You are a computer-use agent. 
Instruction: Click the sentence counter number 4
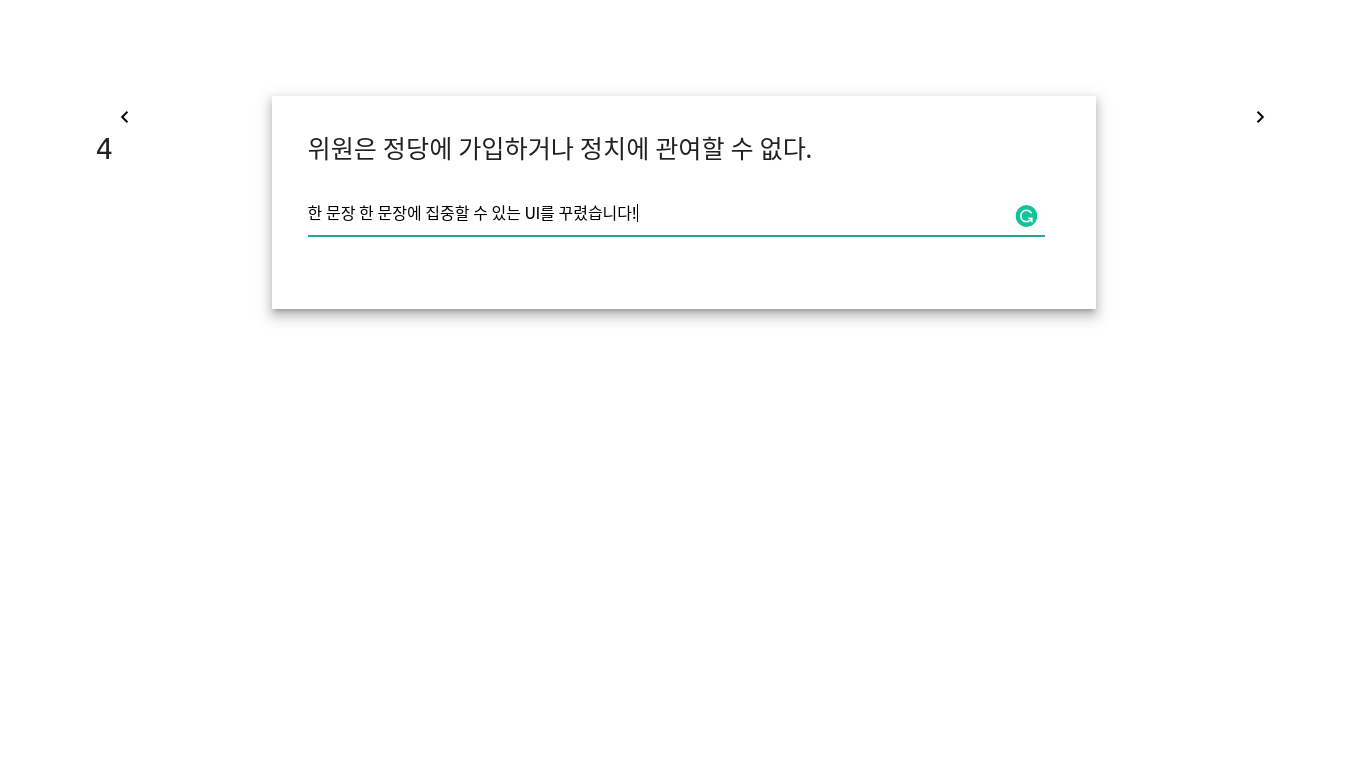coord(104,149)
